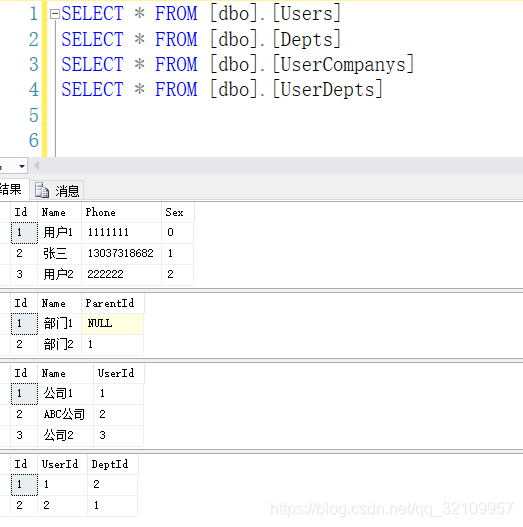Select cell 用户2 in Users results

59,275
